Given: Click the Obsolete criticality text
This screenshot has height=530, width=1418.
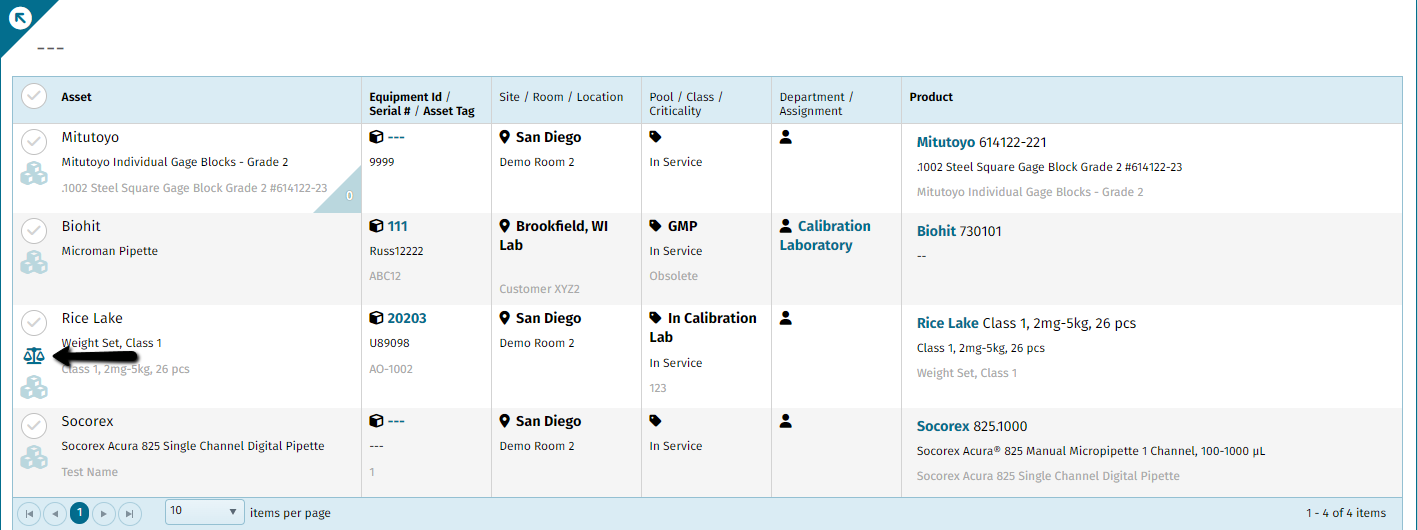Looking at the screenshot, I should coord(673,276).
